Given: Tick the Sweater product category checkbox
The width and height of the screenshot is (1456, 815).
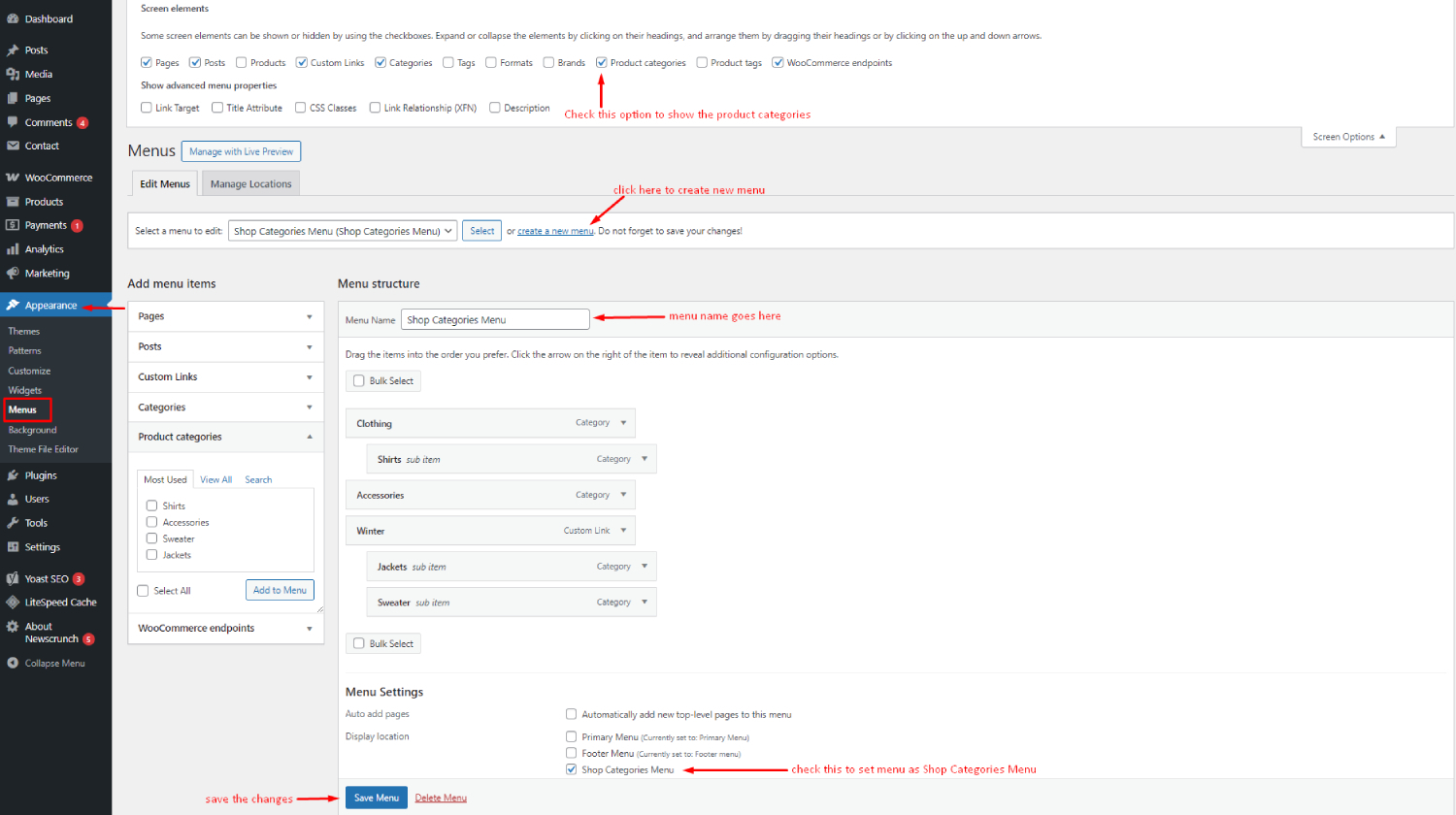Looking at the screenshot, I should (151, 538).
